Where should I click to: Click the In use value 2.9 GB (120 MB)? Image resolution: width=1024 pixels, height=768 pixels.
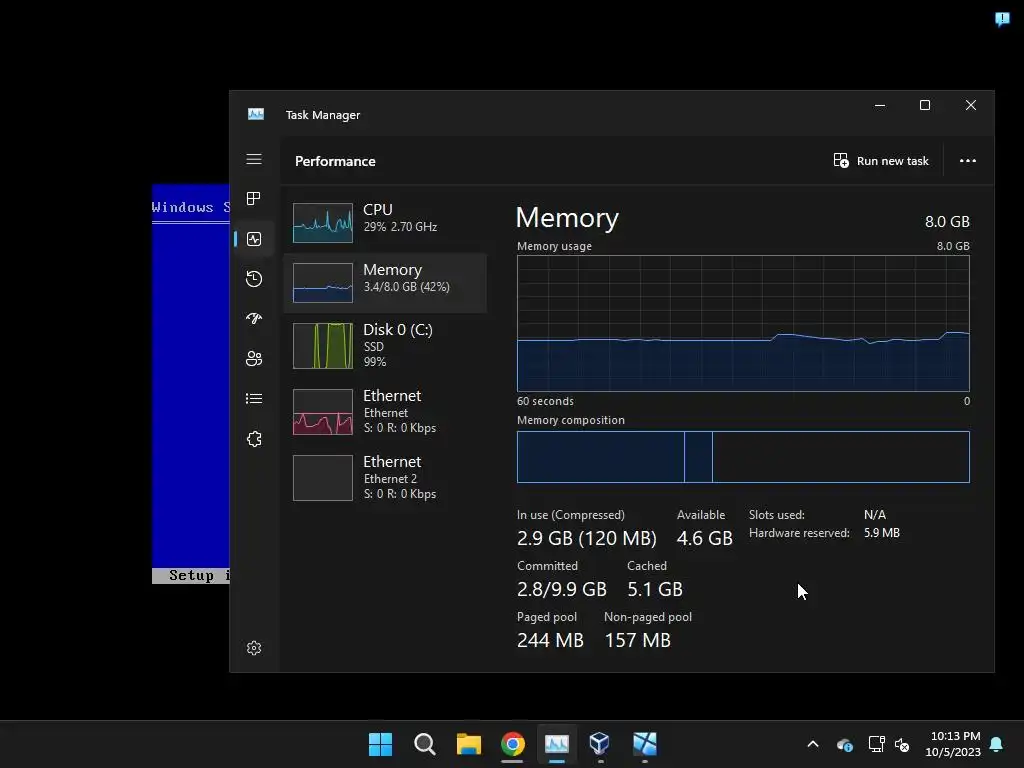point(586,538)
